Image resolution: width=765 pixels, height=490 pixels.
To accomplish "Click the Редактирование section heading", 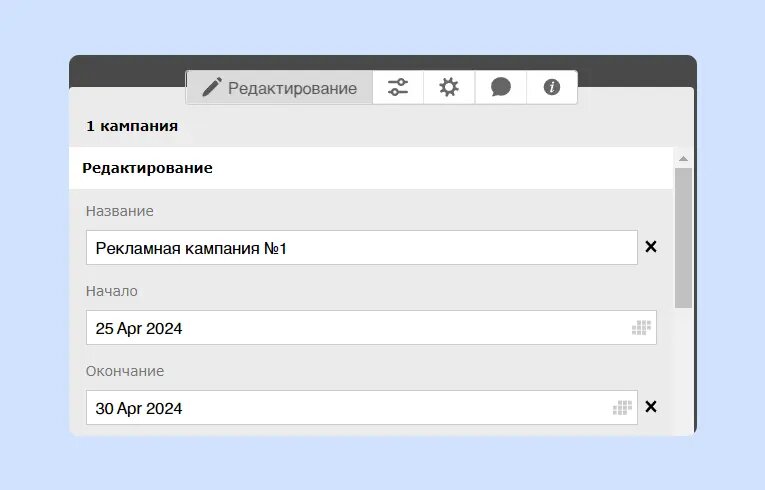I will click(147, 168).
